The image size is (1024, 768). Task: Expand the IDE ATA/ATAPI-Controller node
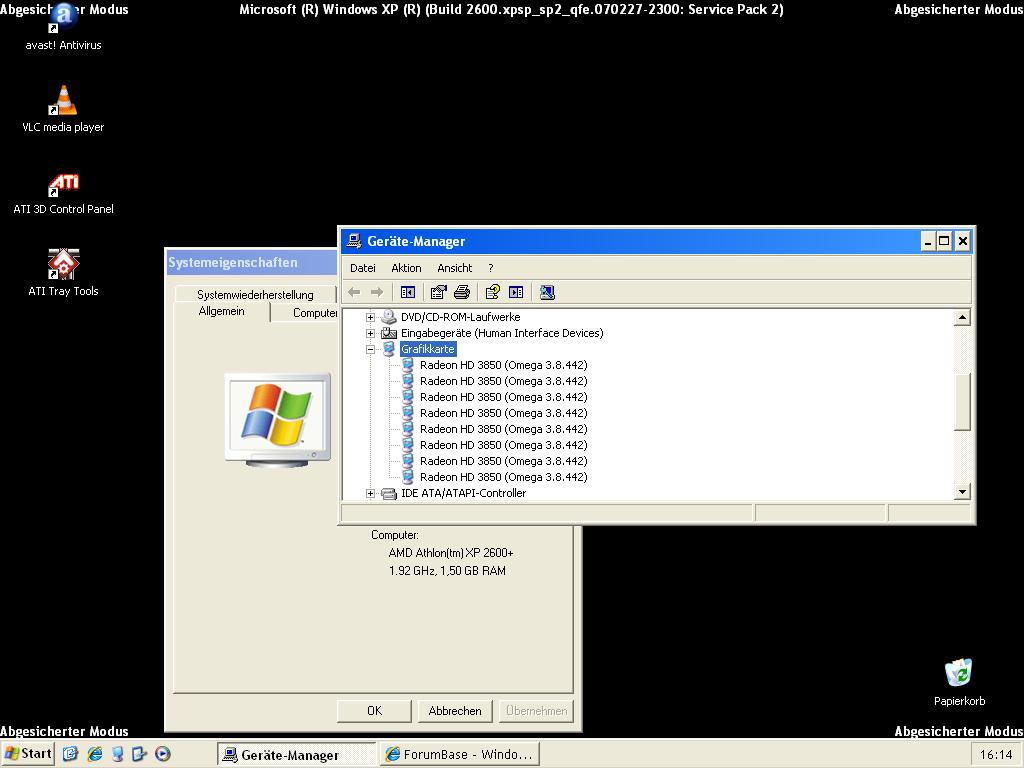click(370, 494)
